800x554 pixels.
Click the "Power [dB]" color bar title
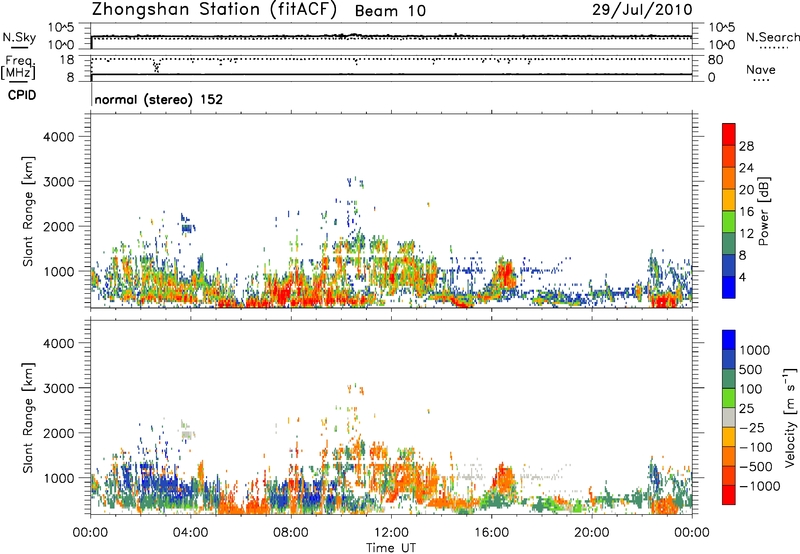pyautogui.click(x=763, y=211)
